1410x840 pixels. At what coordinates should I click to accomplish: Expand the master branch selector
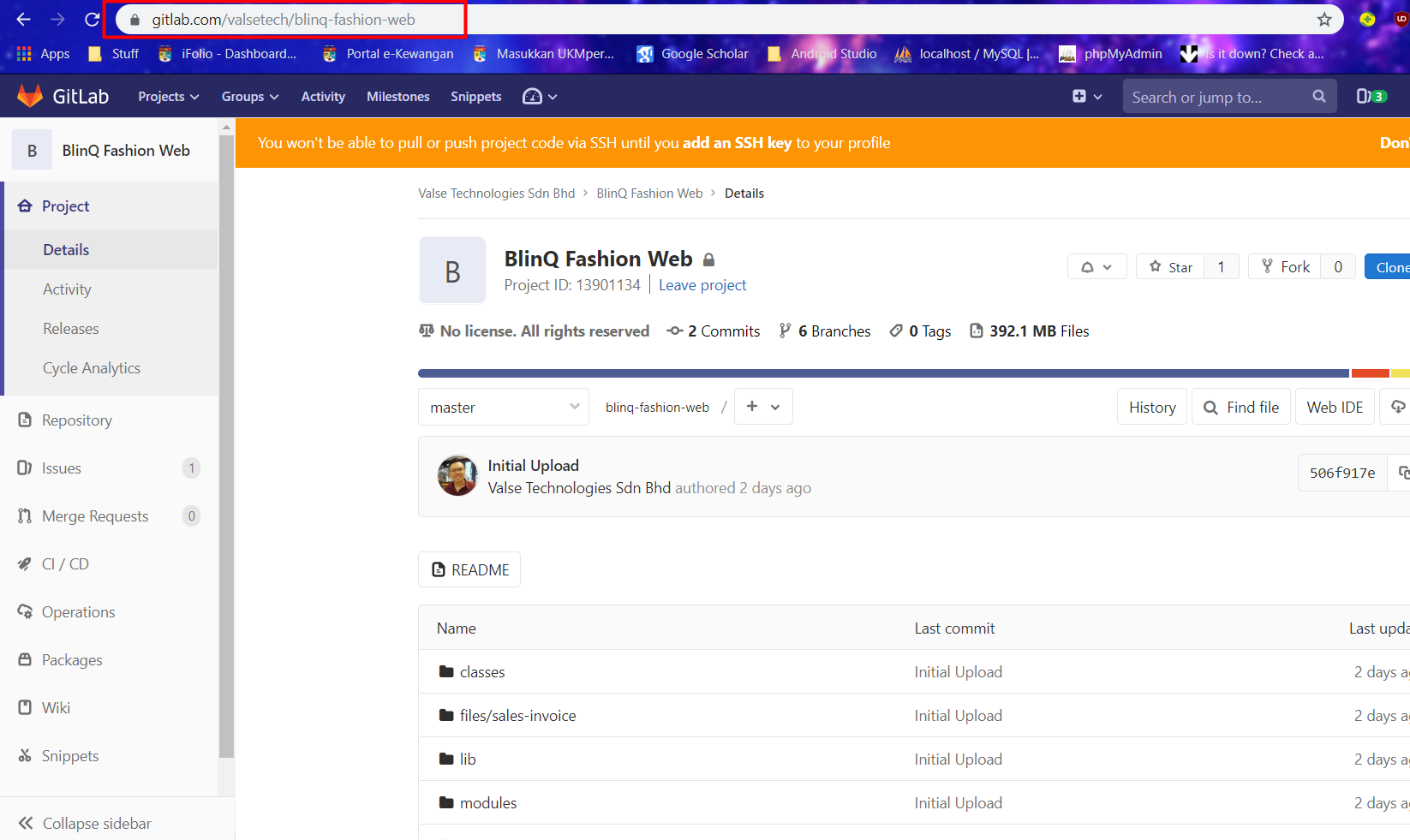click(504, 408)
